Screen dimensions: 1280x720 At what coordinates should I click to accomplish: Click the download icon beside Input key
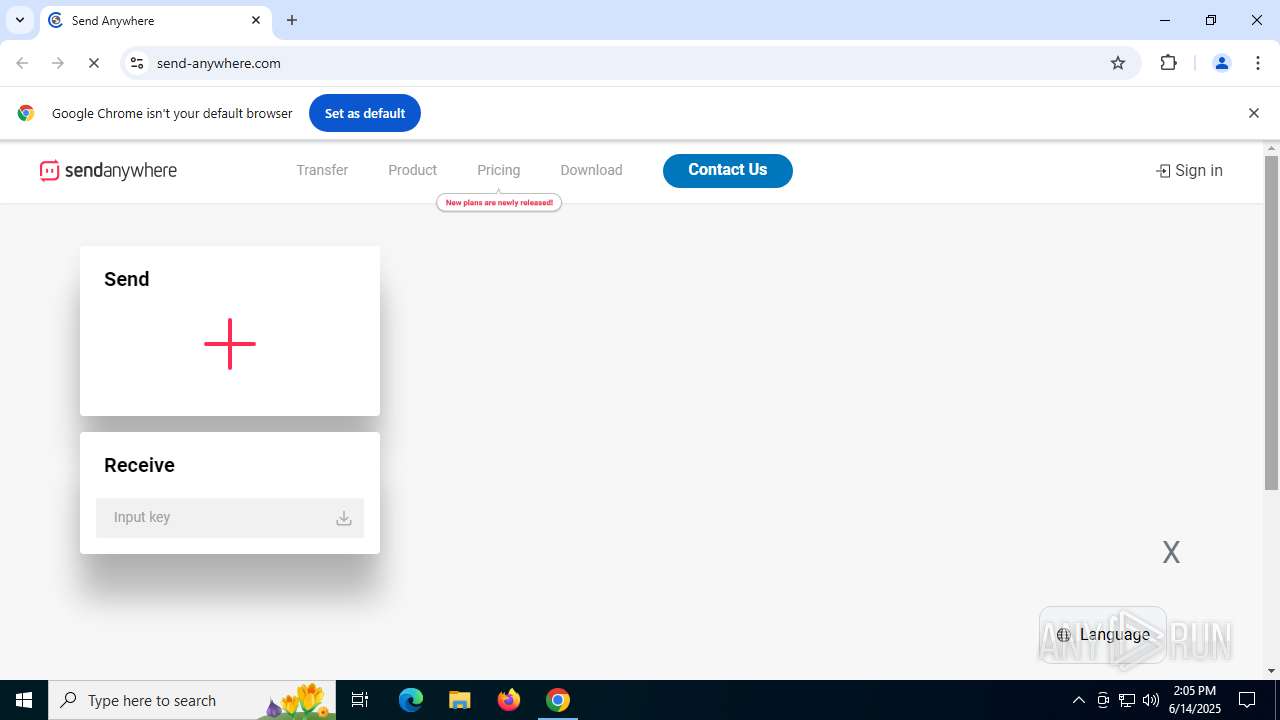(343, 518)
